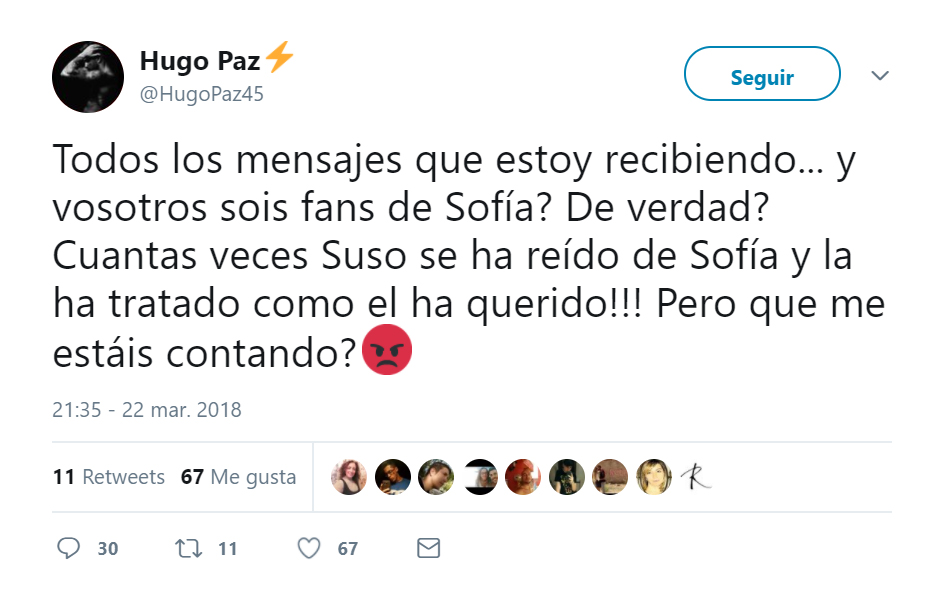Image resolution: width=945 pixels, height=598 pixels.
Task: Like the tweet with the heart icon
Action: click(310, 548)
